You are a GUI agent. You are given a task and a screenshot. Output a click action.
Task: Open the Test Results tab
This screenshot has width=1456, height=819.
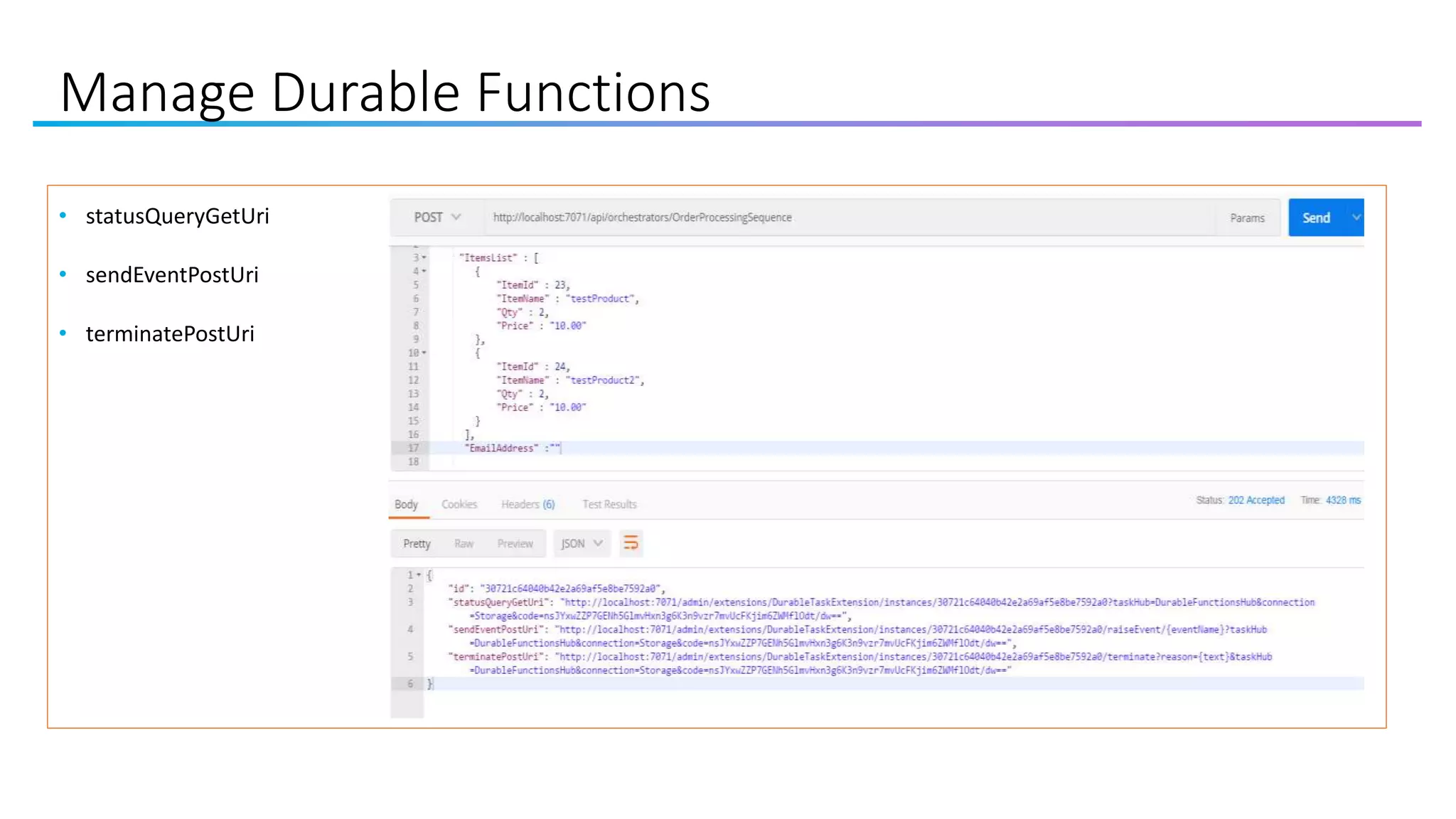609,504
